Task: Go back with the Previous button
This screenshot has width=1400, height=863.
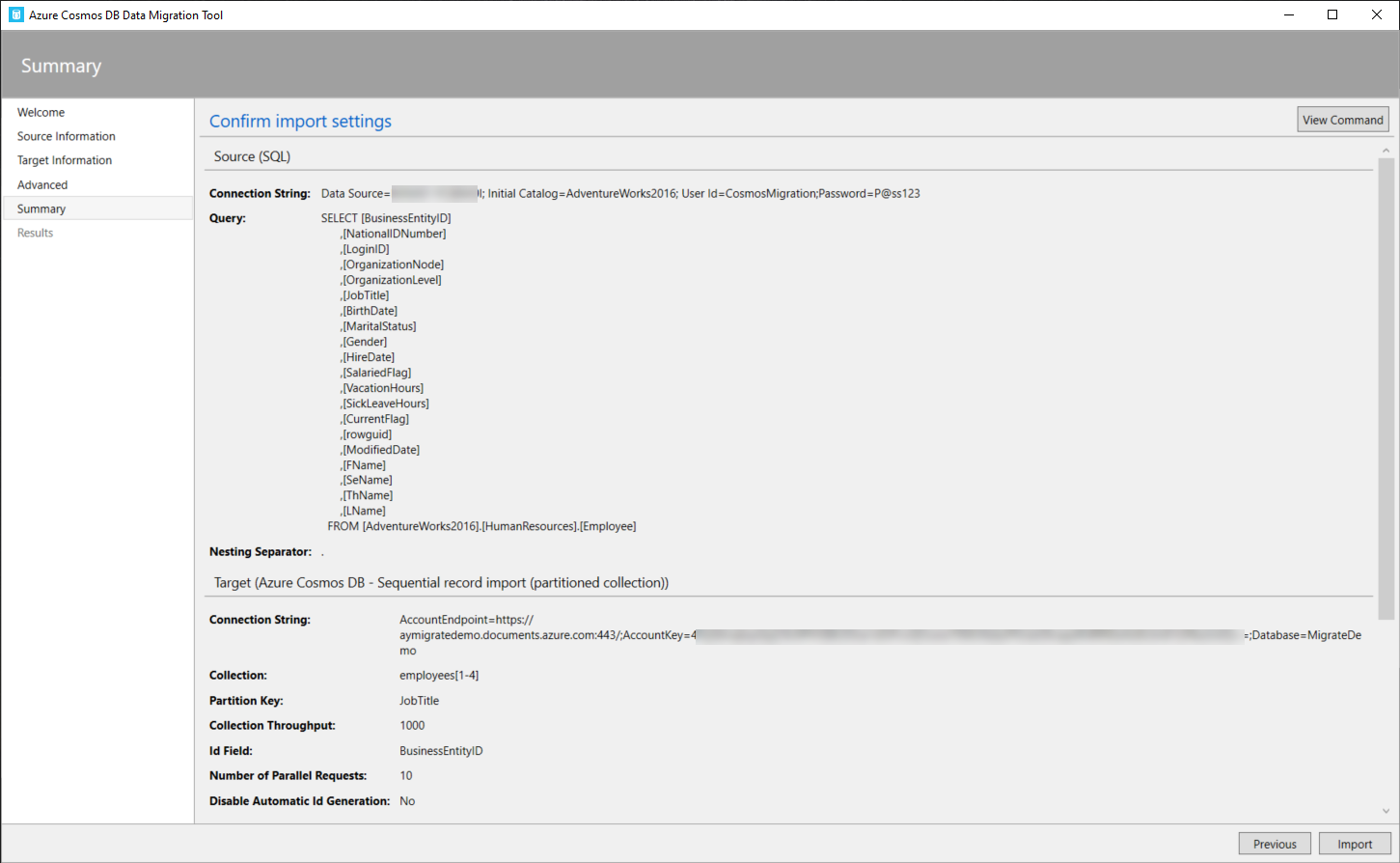Action: click(1275, 844)
